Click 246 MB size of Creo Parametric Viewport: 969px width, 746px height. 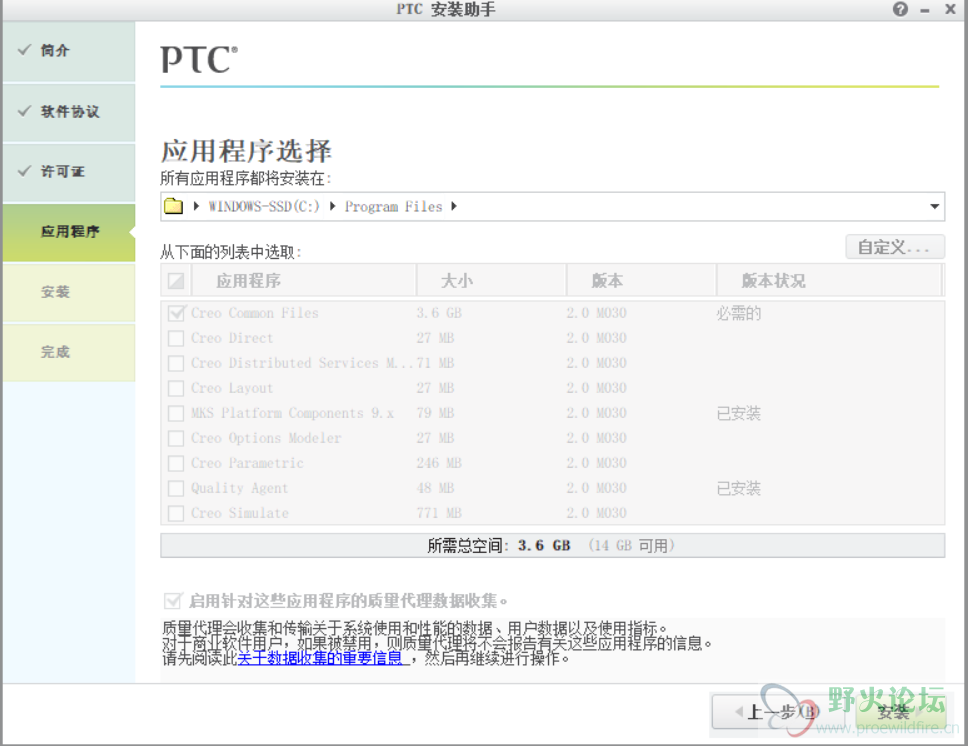pos(439,463)
